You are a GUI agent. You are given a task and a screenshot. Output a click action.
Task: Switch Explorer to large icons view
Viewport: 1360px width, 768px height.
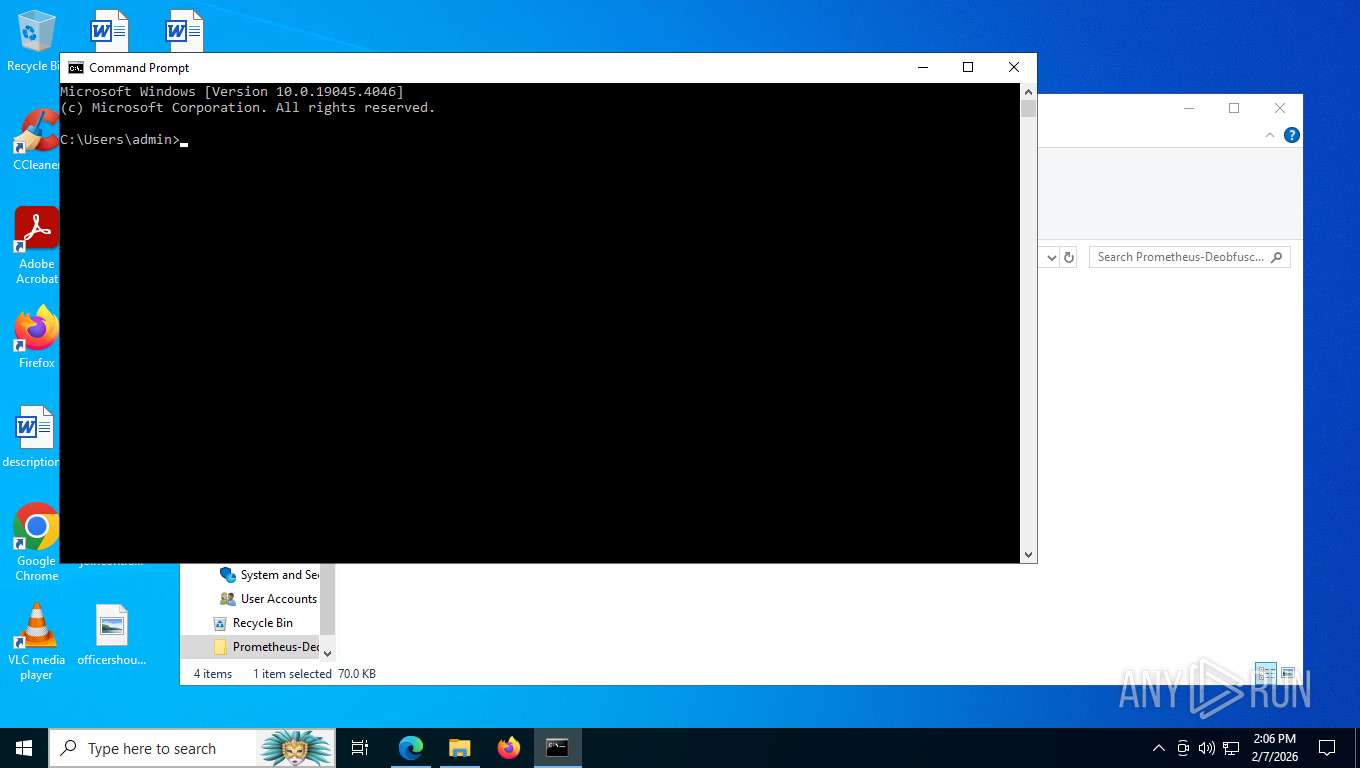point(1288,673)
